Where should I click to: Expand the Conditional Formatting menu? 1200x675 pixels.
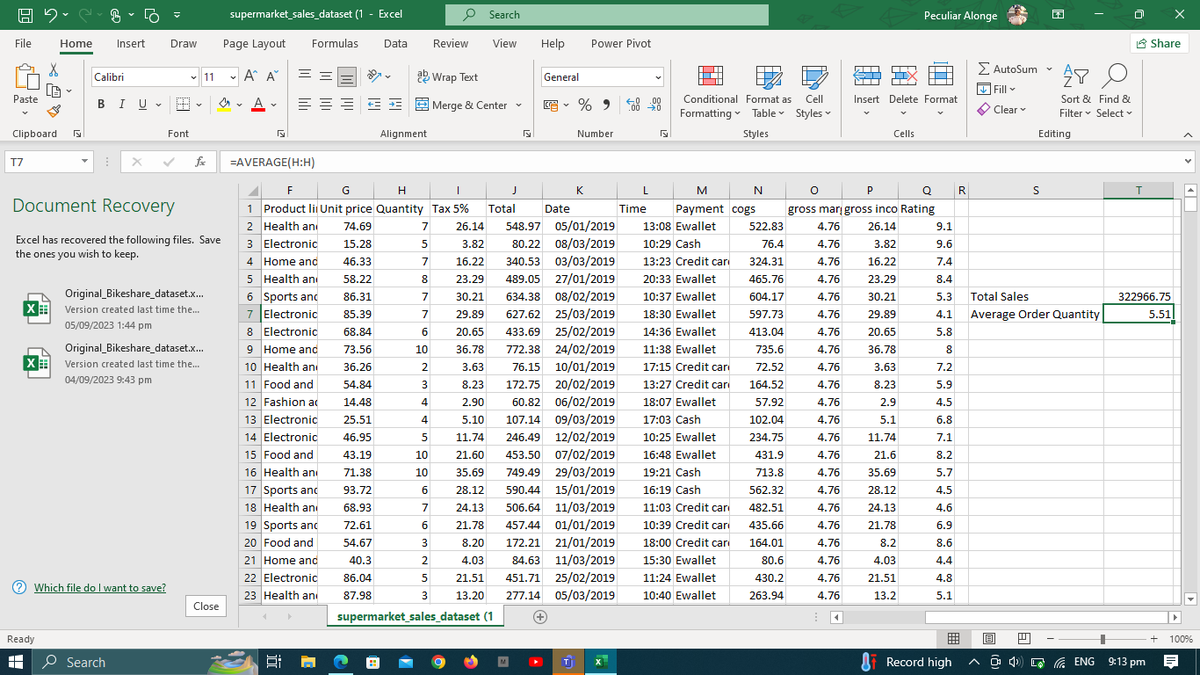[710, 92]
